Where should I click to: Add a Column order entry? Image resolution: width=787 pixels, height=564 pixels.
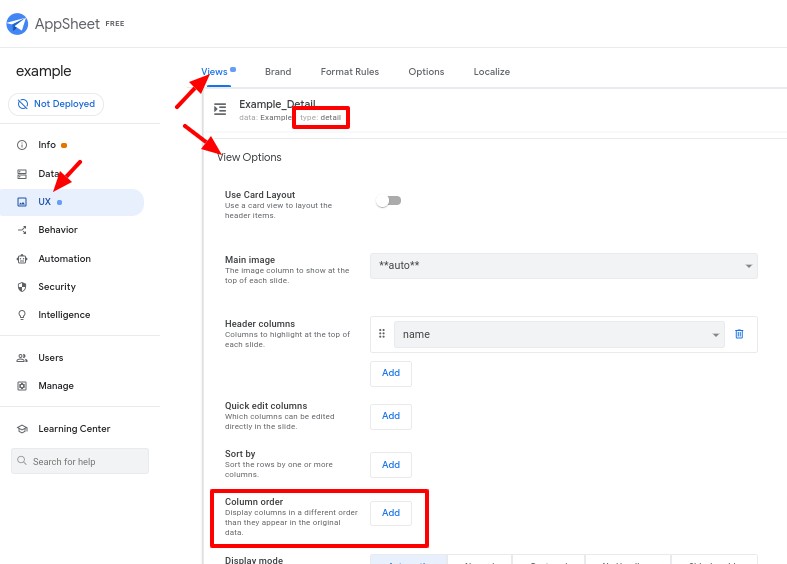coord(391,513)
